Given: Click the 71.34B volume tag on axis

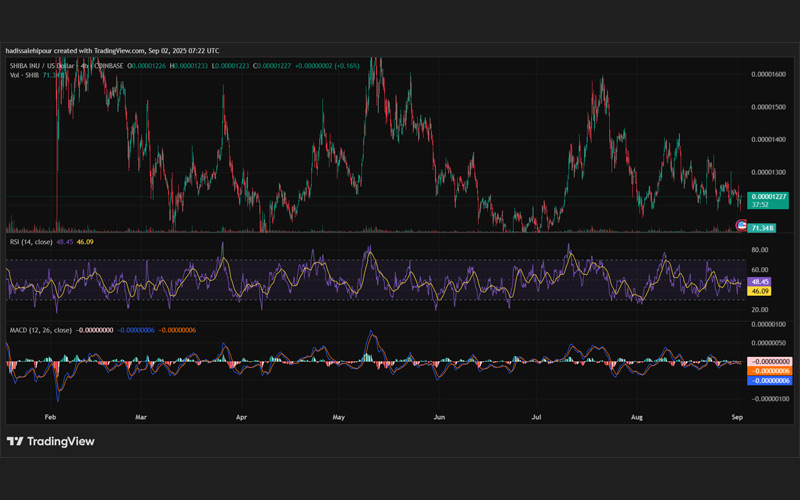Looking at the screenshot, I should 762,228.
